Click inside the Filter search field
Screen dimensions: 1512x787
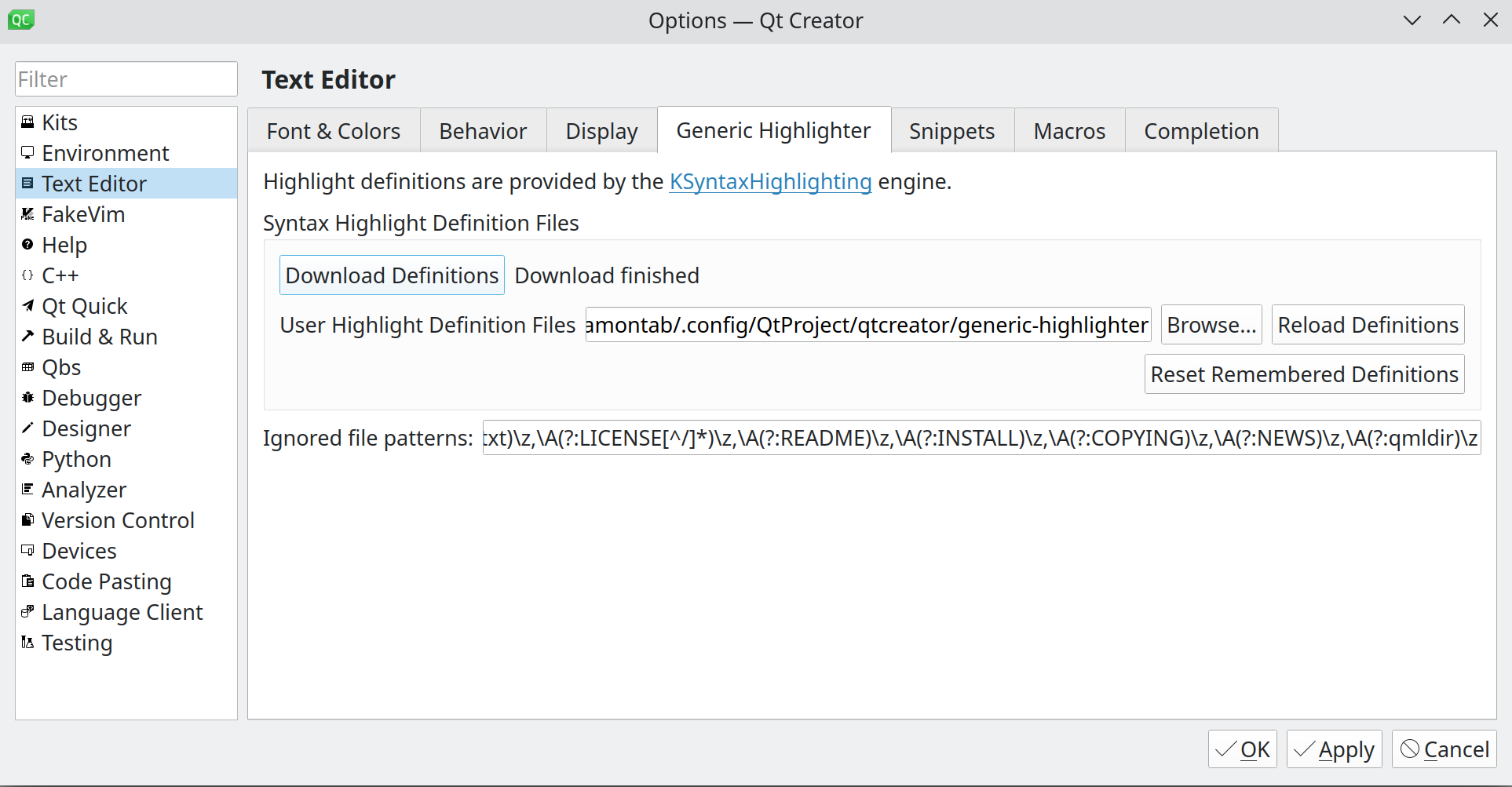coord(126,78)
